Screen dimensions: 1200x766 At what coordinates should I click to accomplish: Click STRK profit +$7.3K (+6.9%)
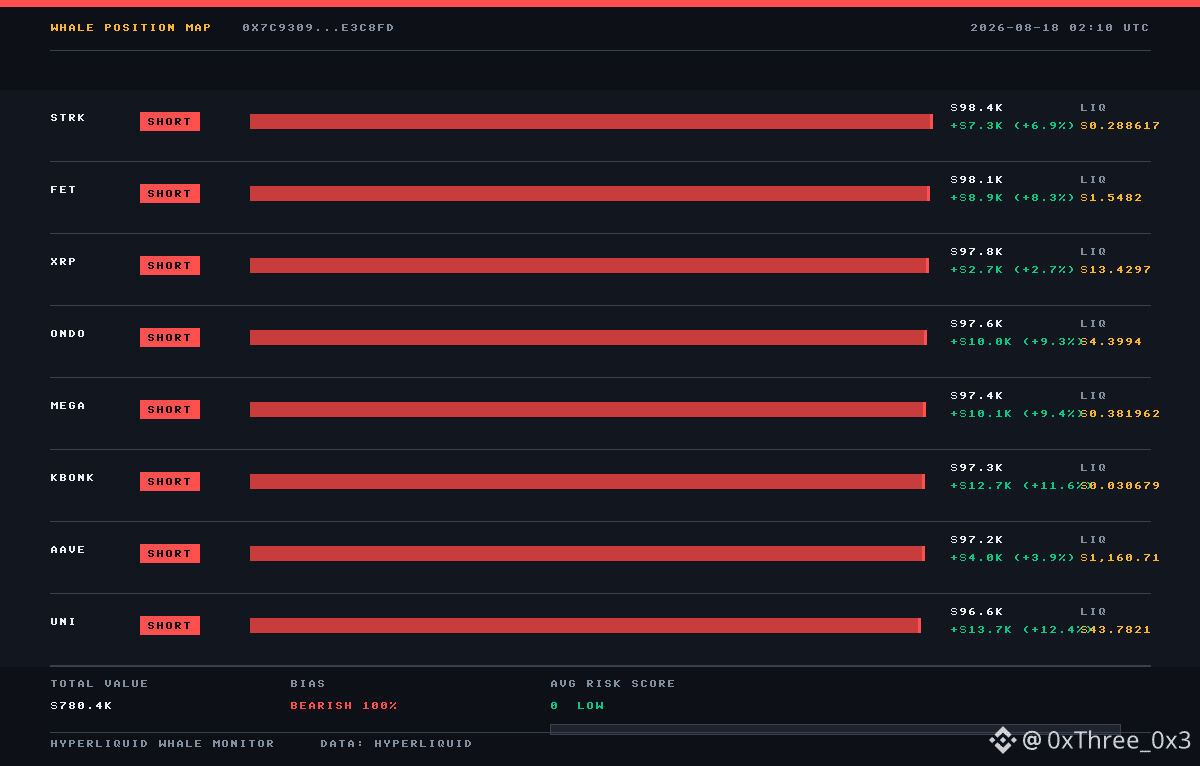(1013, 126)
